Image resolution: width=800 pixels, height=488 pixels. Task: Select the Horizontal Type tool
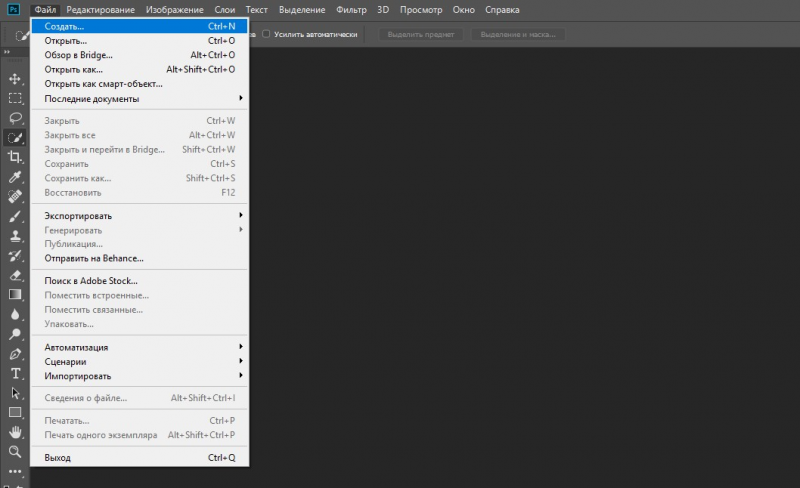coord(15,374)
